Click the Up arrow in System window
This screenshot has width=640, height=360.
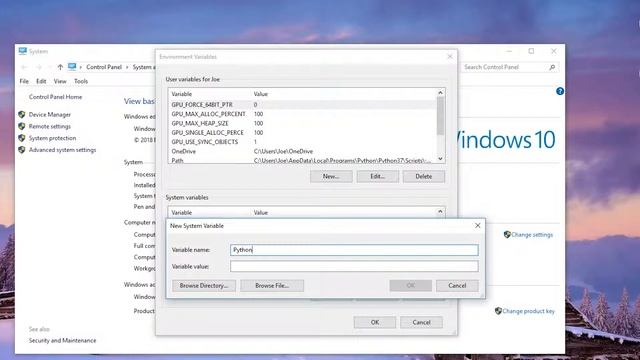click(x=60, y=67)
